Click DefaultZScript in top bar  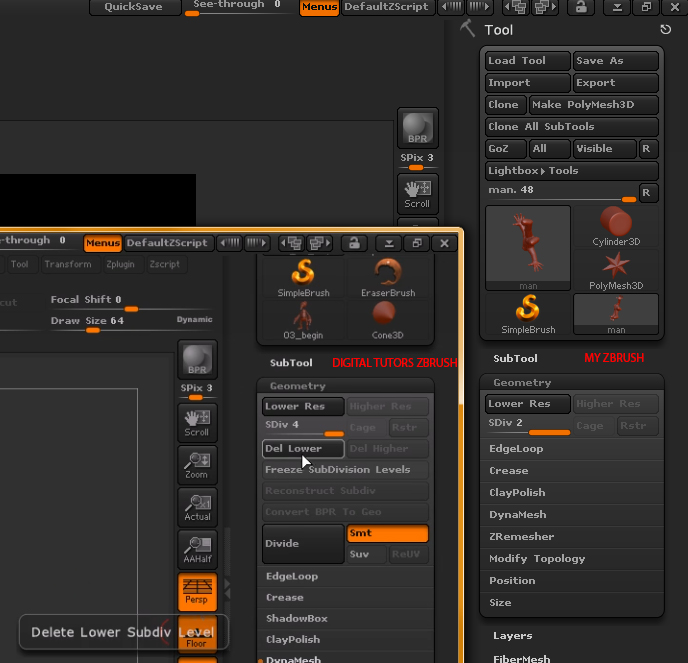click(386, 7)
